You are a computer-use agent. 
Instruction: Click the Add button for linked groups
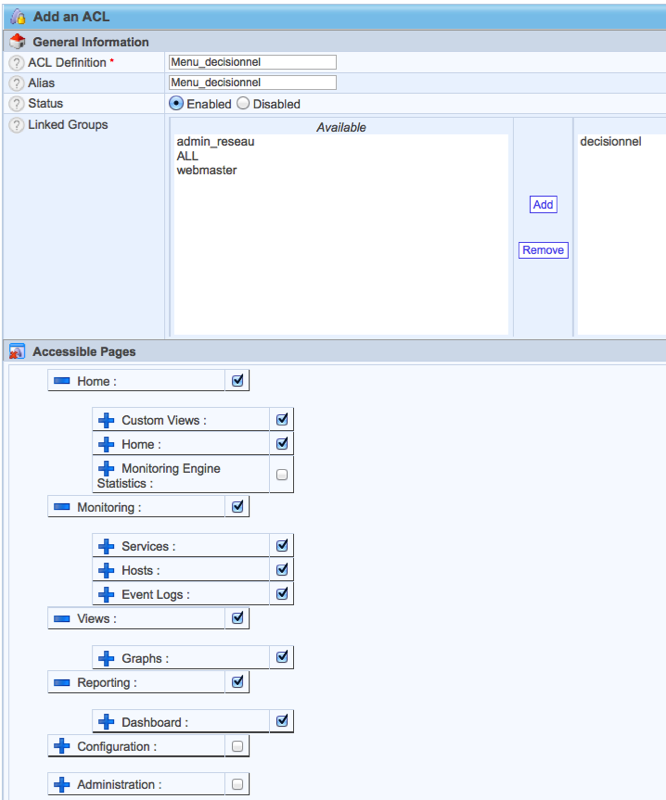[543, 204]
